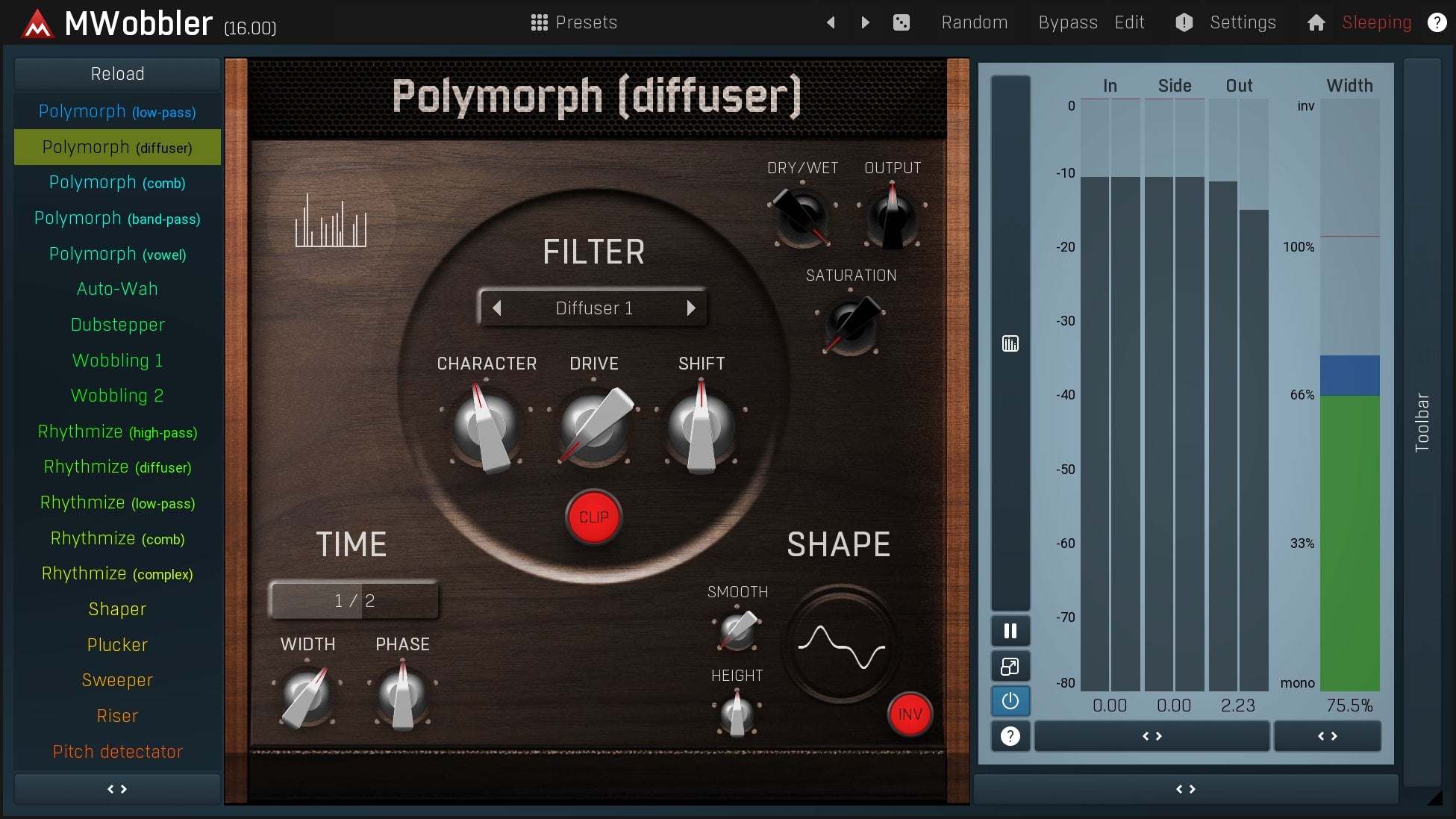The height and width of the screenshot is (819, 1456).
Task: Click the home icon in the toolbar
Action: 1316,22
